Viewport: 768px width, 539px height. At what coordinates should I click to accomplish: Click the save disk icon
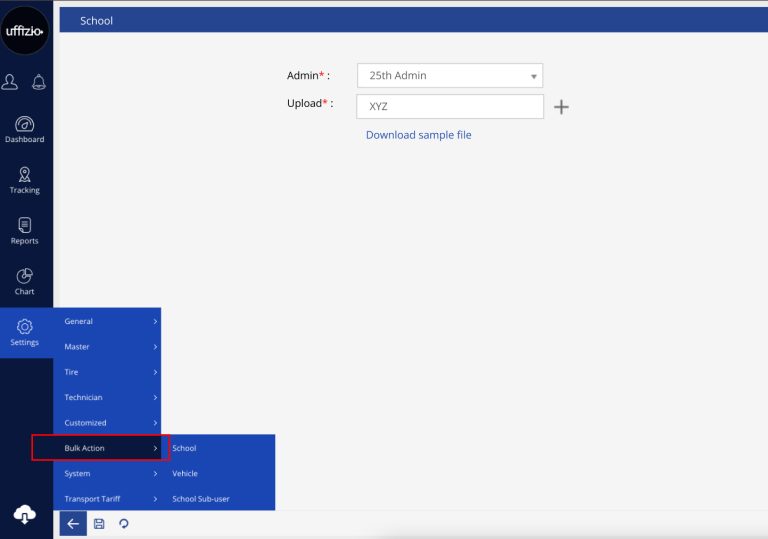[98, 523]
